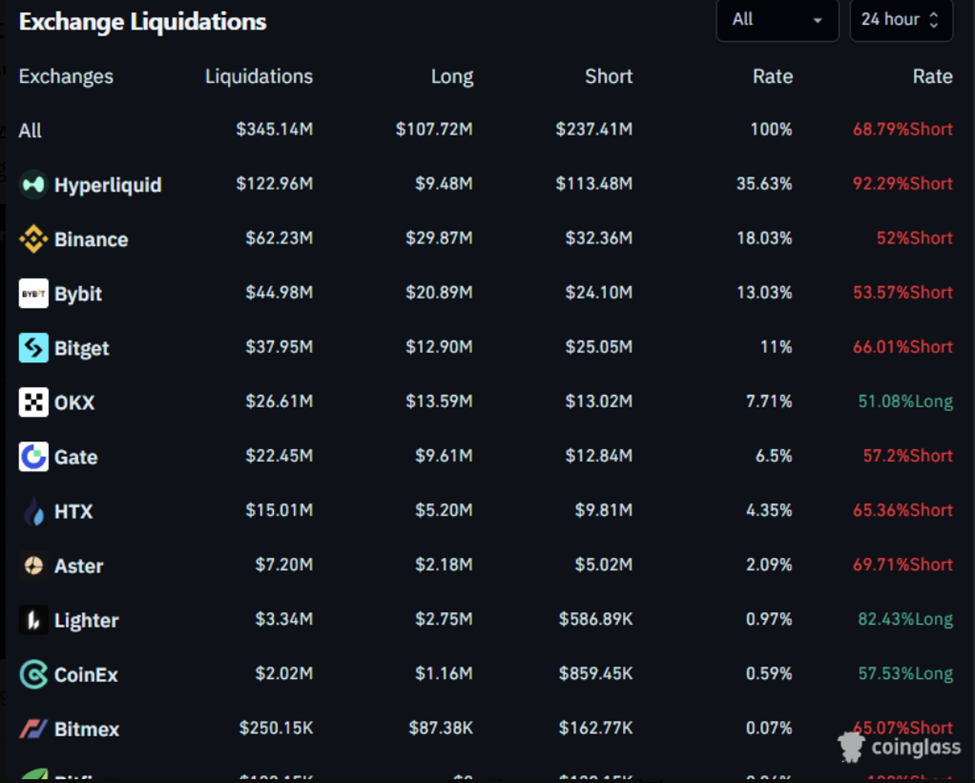
Task: Sort by the Short column header
Action: coord(608,76)
